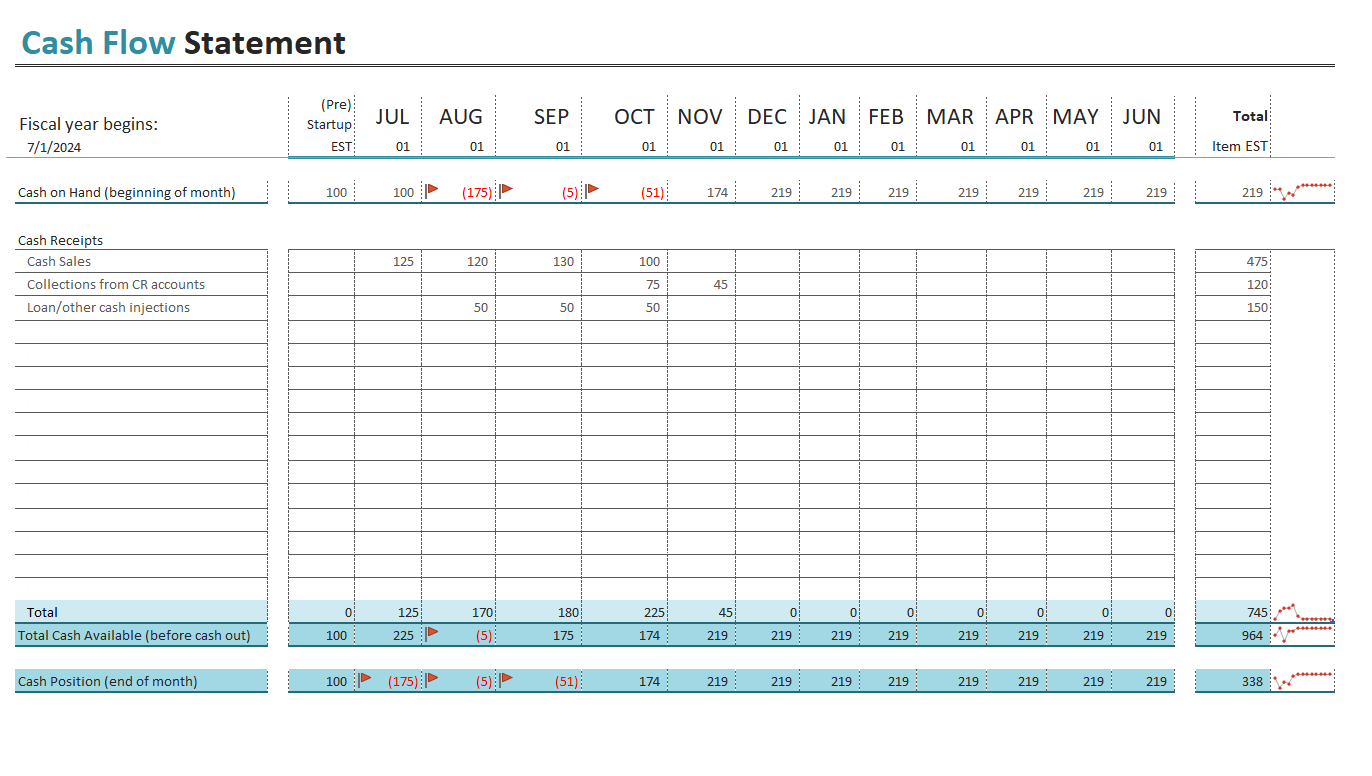
Task: Select the Cash on Hand row sparkline
Action: tap(1302, 190)
